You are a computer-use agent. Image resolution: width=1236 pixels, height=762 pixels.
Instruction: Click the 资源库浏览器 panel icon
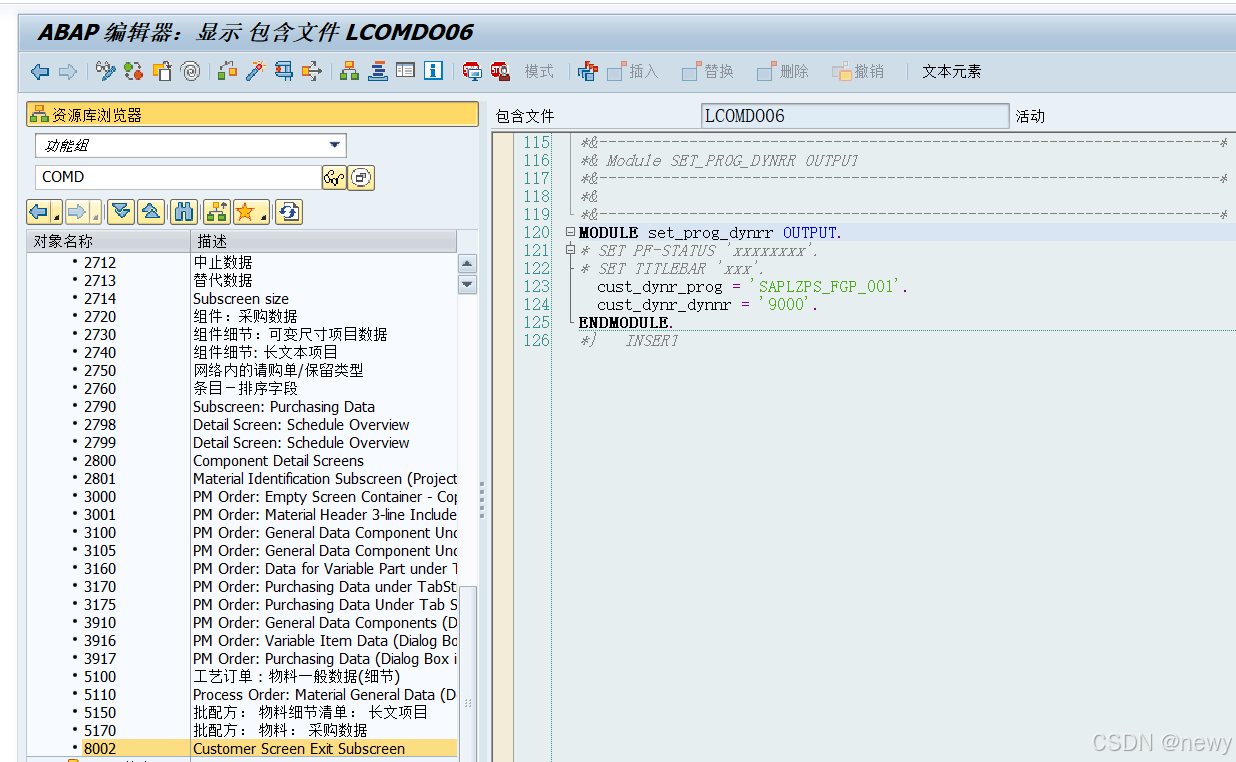39,114
